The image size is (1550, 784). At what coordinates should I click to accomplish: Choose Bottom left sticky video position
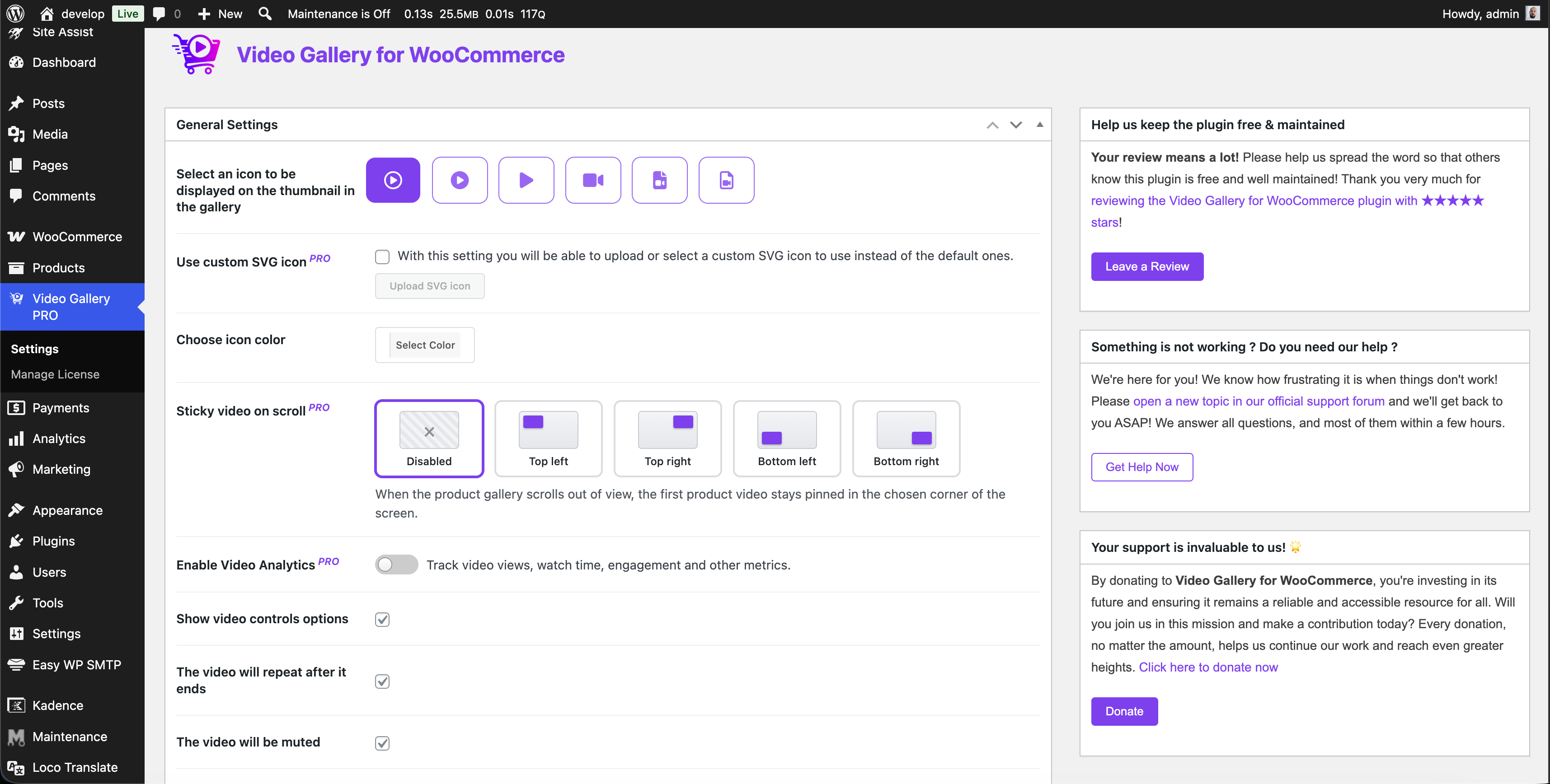[x=787, y=439]
